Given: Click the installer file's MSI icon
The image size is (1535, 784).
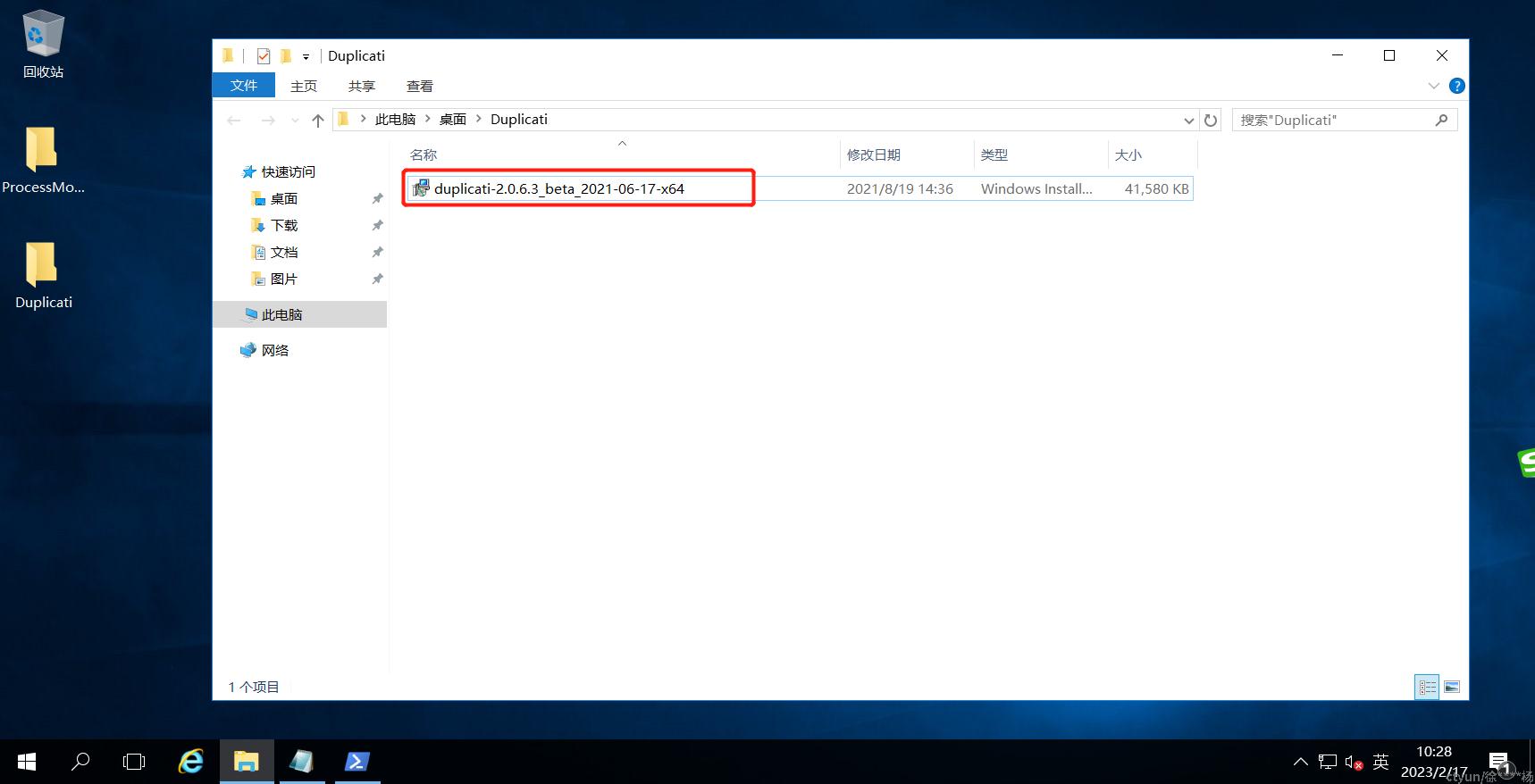Looking at the screenshot, I should coord(421,188).
